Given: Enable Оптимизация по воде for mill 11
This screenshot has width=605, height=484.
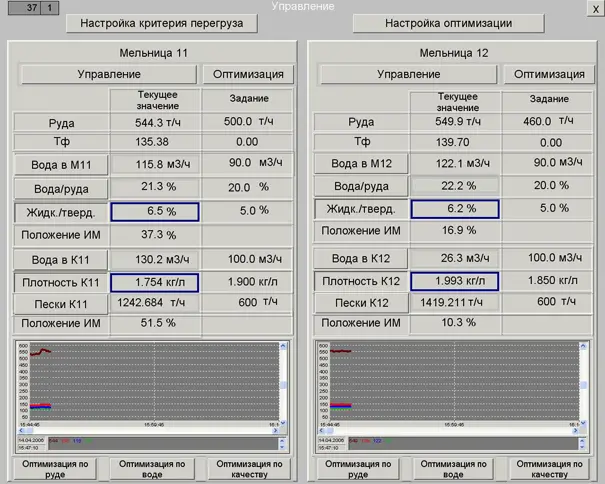Looking at the screenshot, I should tap(153, 470).
